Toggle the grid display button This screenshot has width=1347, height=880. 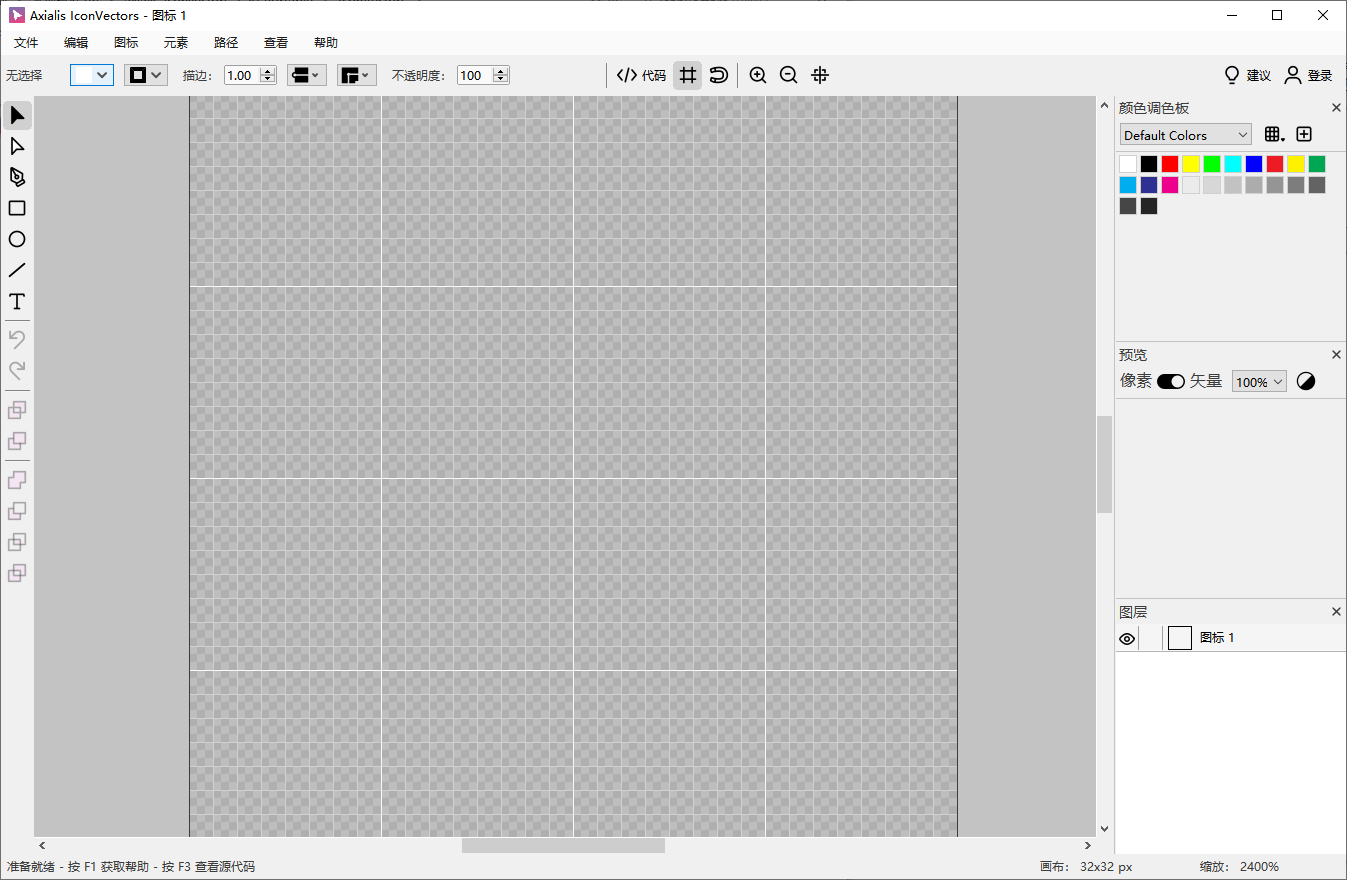point(687,75)
